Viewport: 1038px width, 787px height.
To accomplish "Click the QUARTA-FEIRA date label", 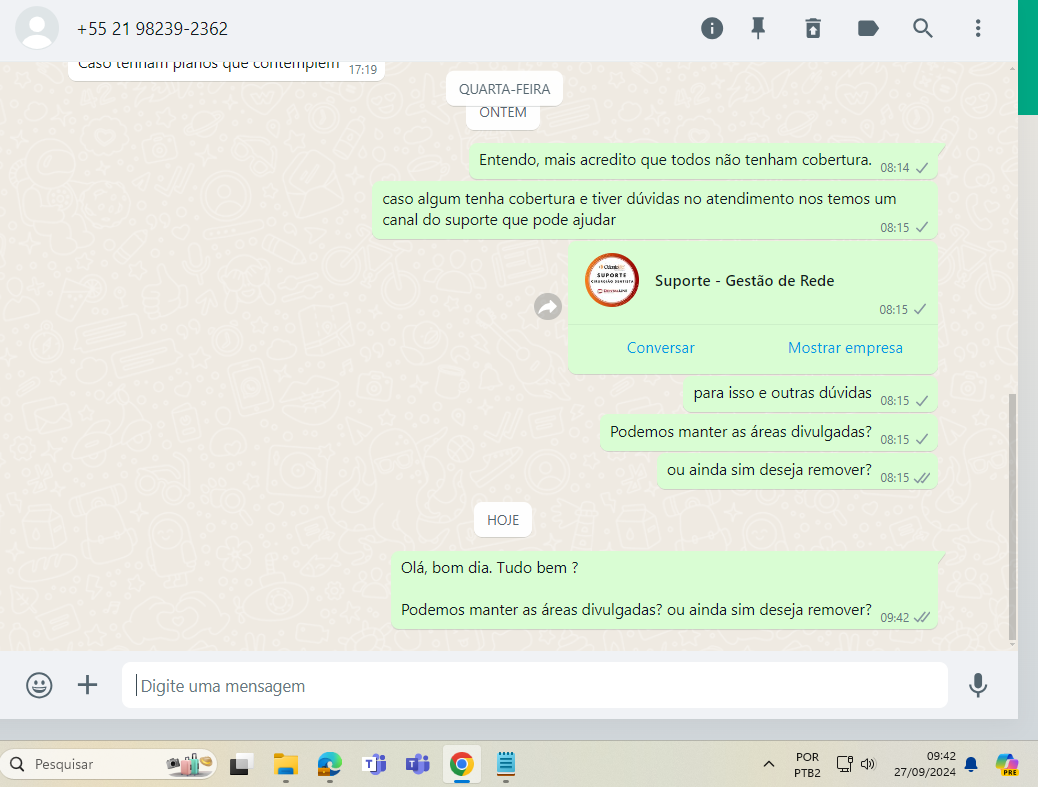I will [504, 89].
